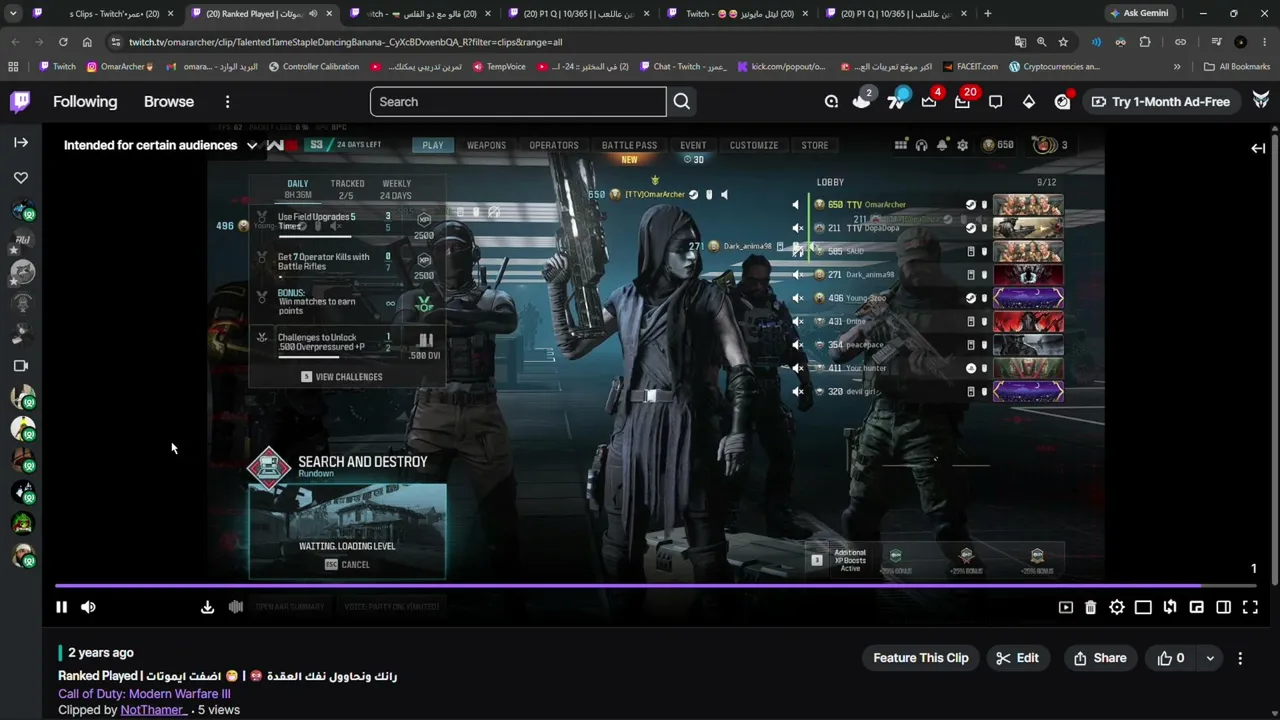Open the Controller Calibration bookmark
Image resolution: width=1280 pixels, height=720 pixels.
tap(313, 67)
